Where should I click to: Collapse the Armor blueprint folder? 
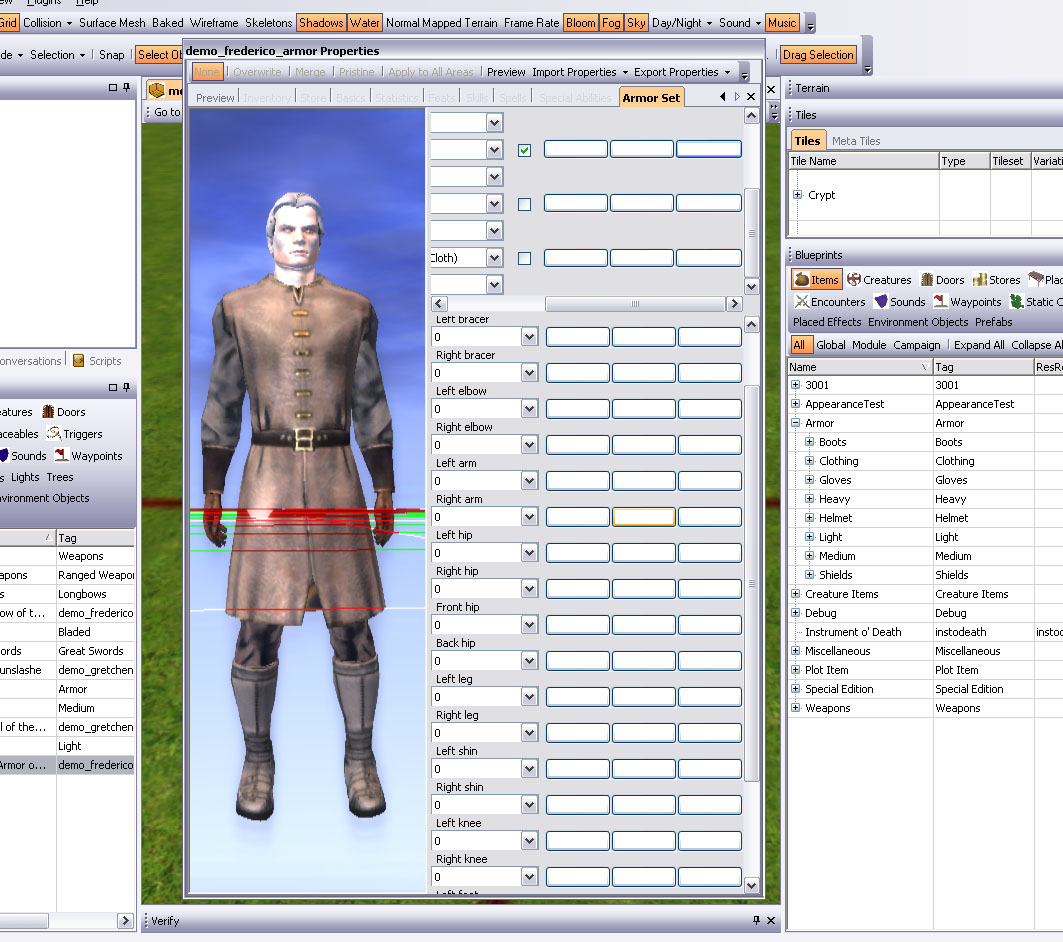(796, 423)
